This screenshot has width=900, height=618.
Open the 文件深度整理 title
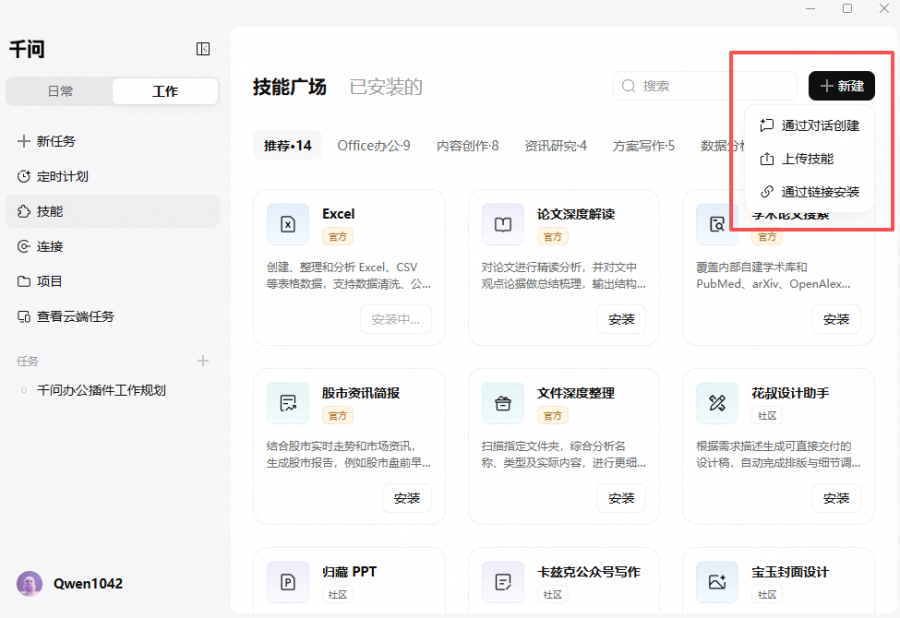[x=576, y=393]
